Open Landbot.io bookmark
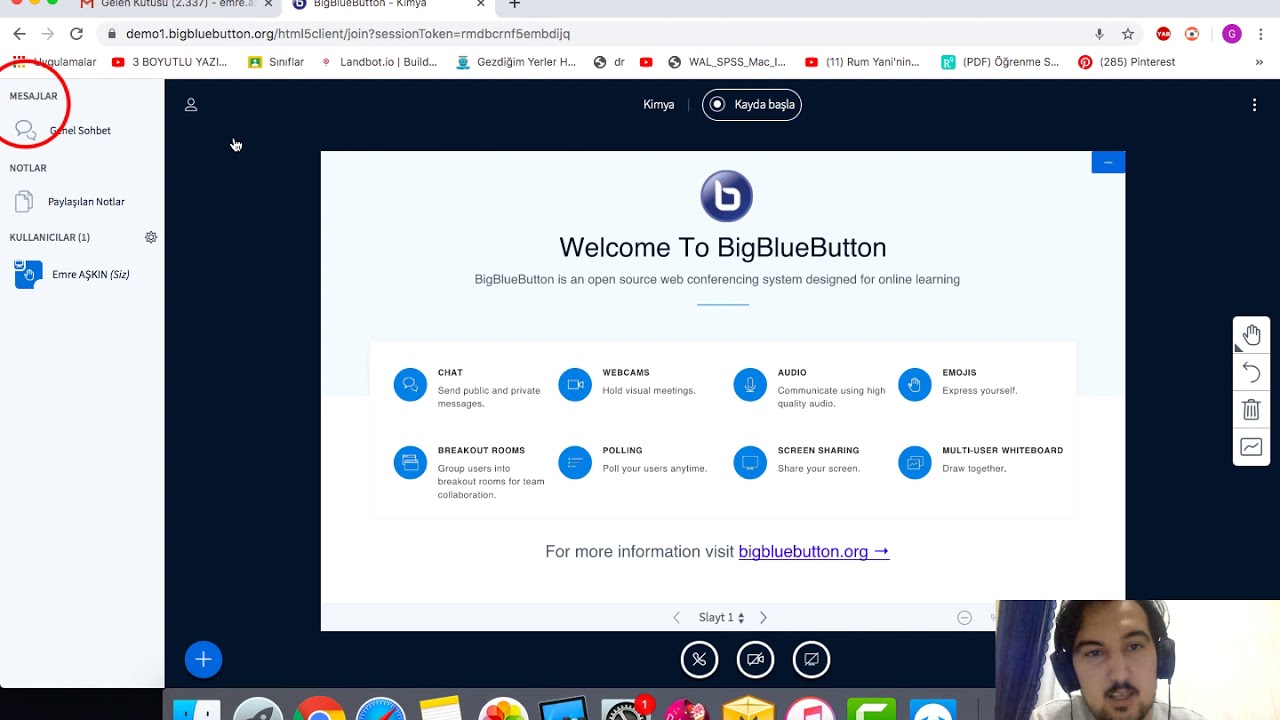Screen dimensions: 1280x720 [378, 62]
